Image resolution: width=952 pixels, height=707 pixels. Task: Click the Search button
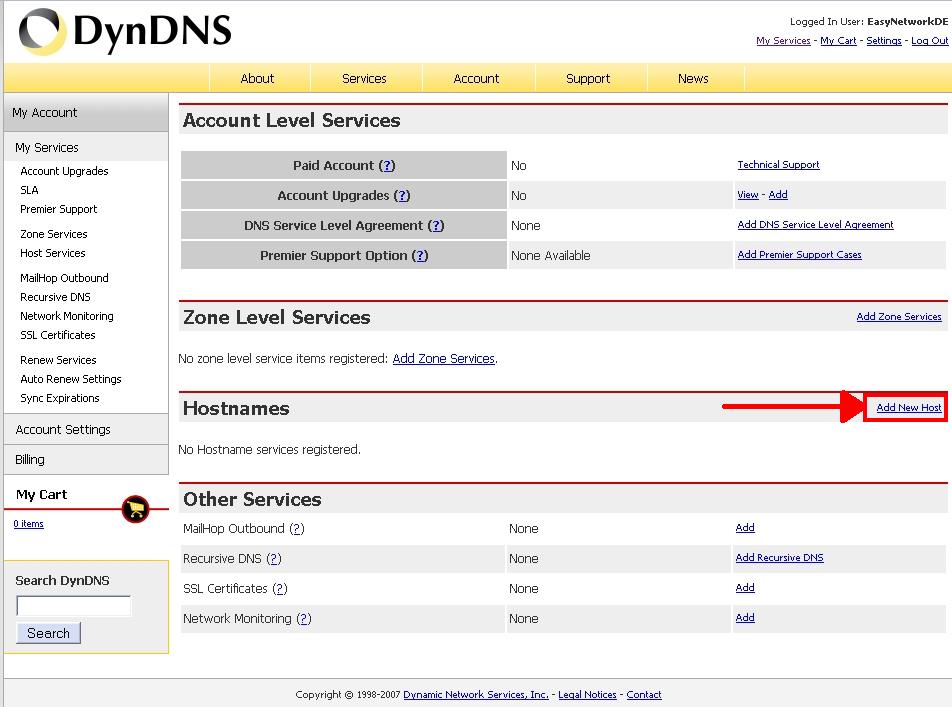(49, 633)
